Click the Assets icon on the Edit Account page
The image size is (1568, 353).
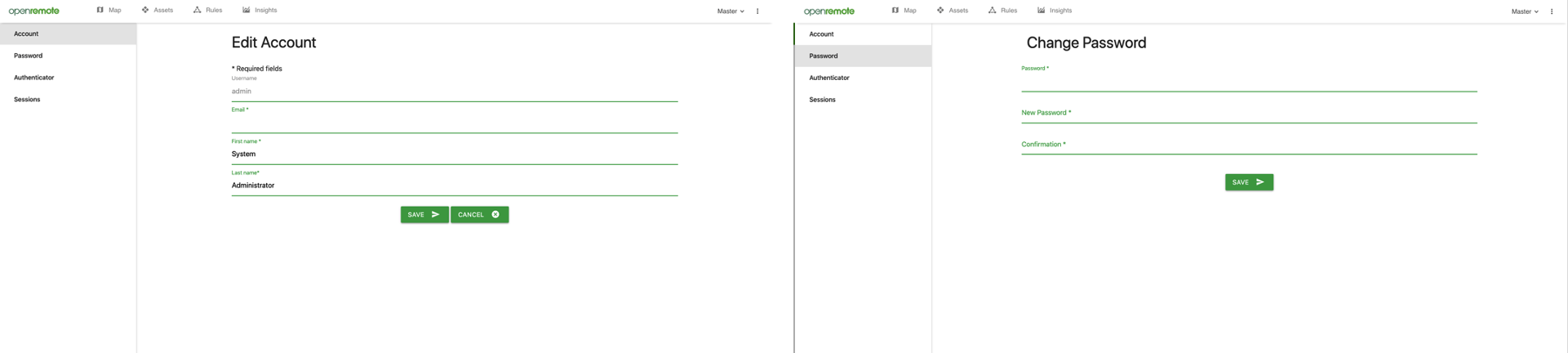(145, 11)
